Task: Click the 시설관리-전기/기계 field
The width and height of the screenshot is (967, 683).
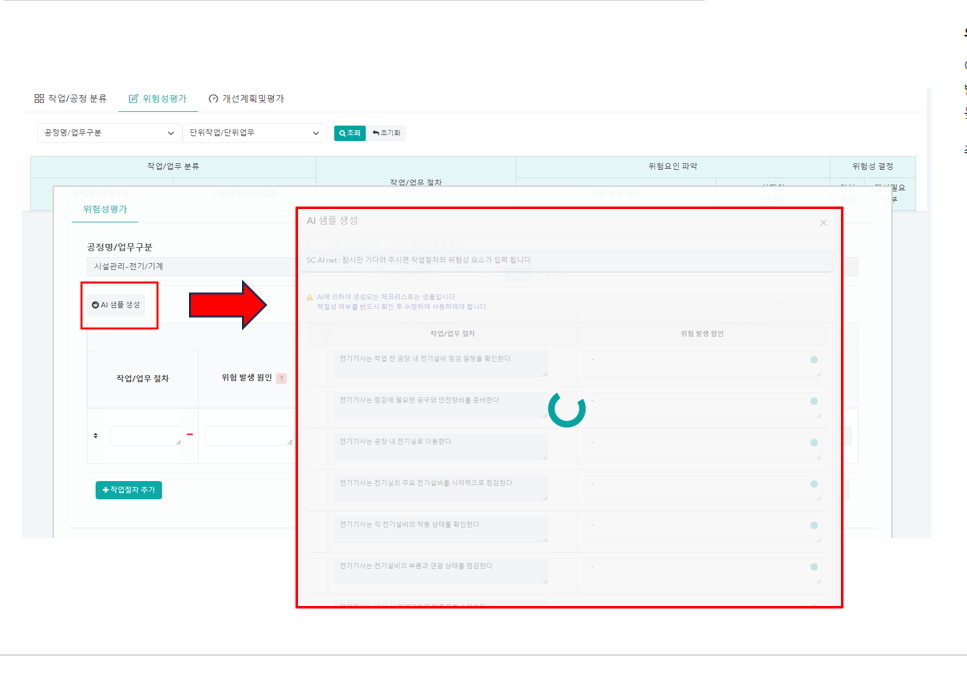Action: point(191,267)
